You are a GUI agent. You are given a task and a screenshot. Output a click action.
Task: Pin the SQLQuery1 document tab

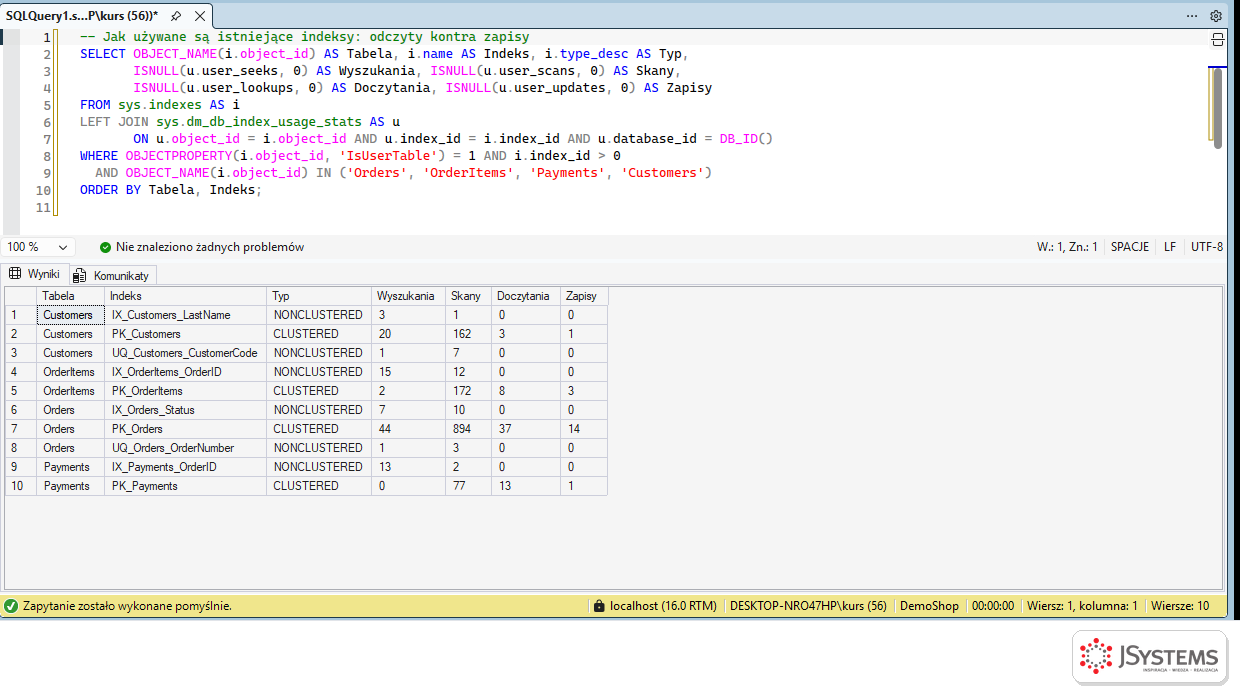tap(176, 16)
